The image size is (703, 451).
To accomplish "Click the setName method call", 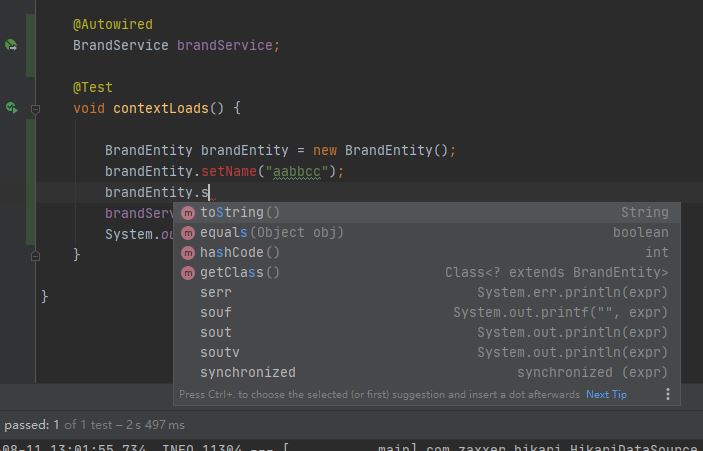I will tap(229, 171).
